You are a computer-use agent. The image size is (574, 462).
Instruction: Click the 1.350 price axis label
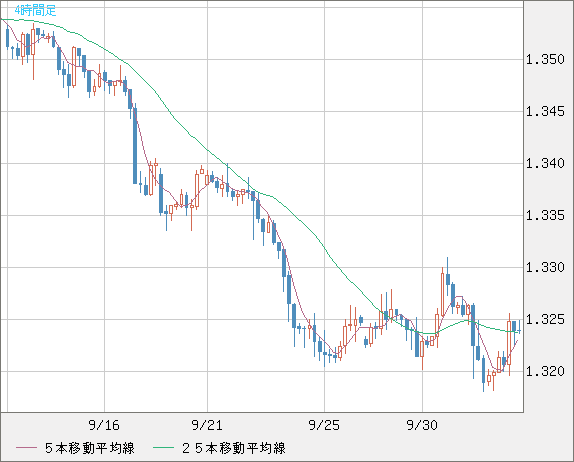coord(545,59)
